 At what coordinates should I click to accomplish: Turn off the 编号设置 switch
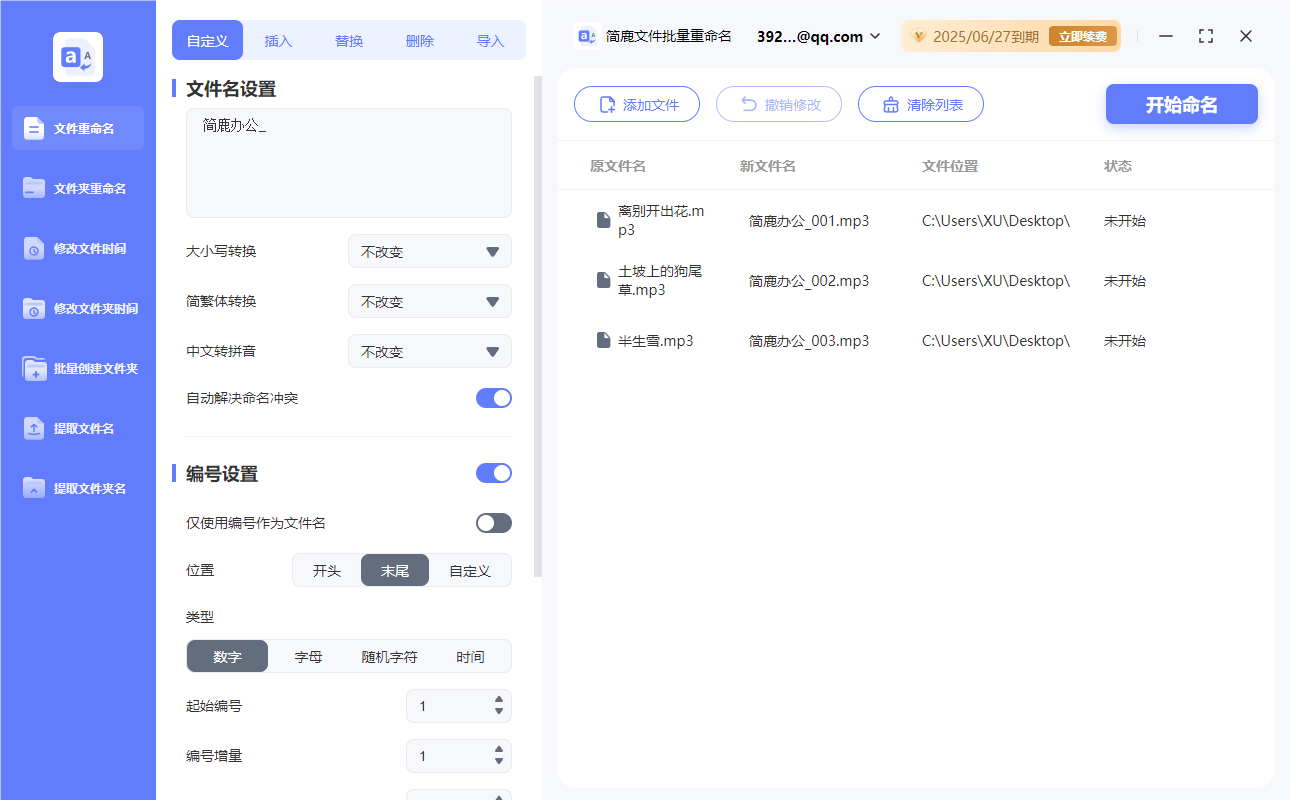click(x=493, y=472)
